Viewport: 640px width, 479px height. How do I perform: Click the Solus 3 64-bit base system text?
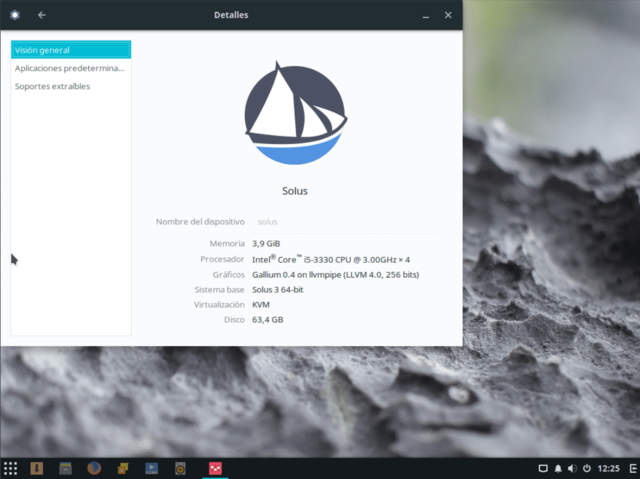pyautogui.click(x=278, y=290)
